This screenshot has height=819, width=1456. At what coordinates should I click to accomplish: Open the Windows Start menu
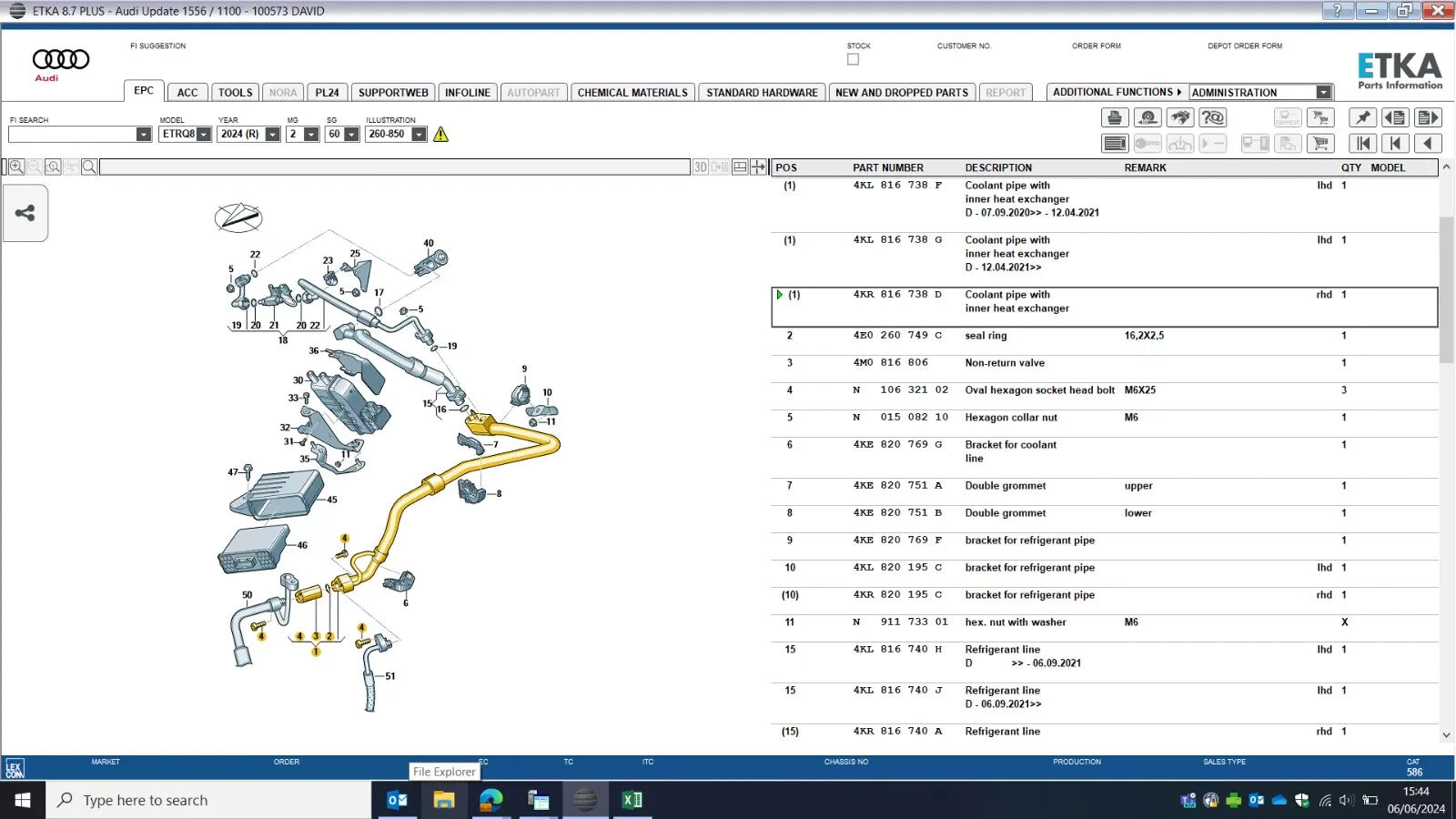(23, 800)
